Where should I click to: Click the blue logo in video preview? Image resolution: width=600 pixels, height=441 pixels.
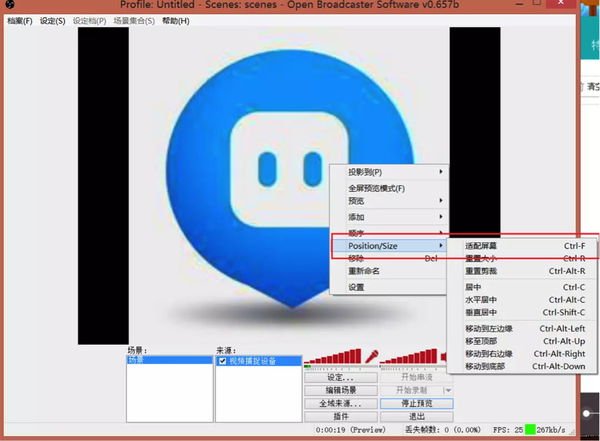pyautogui.click(x=291, y=178)
